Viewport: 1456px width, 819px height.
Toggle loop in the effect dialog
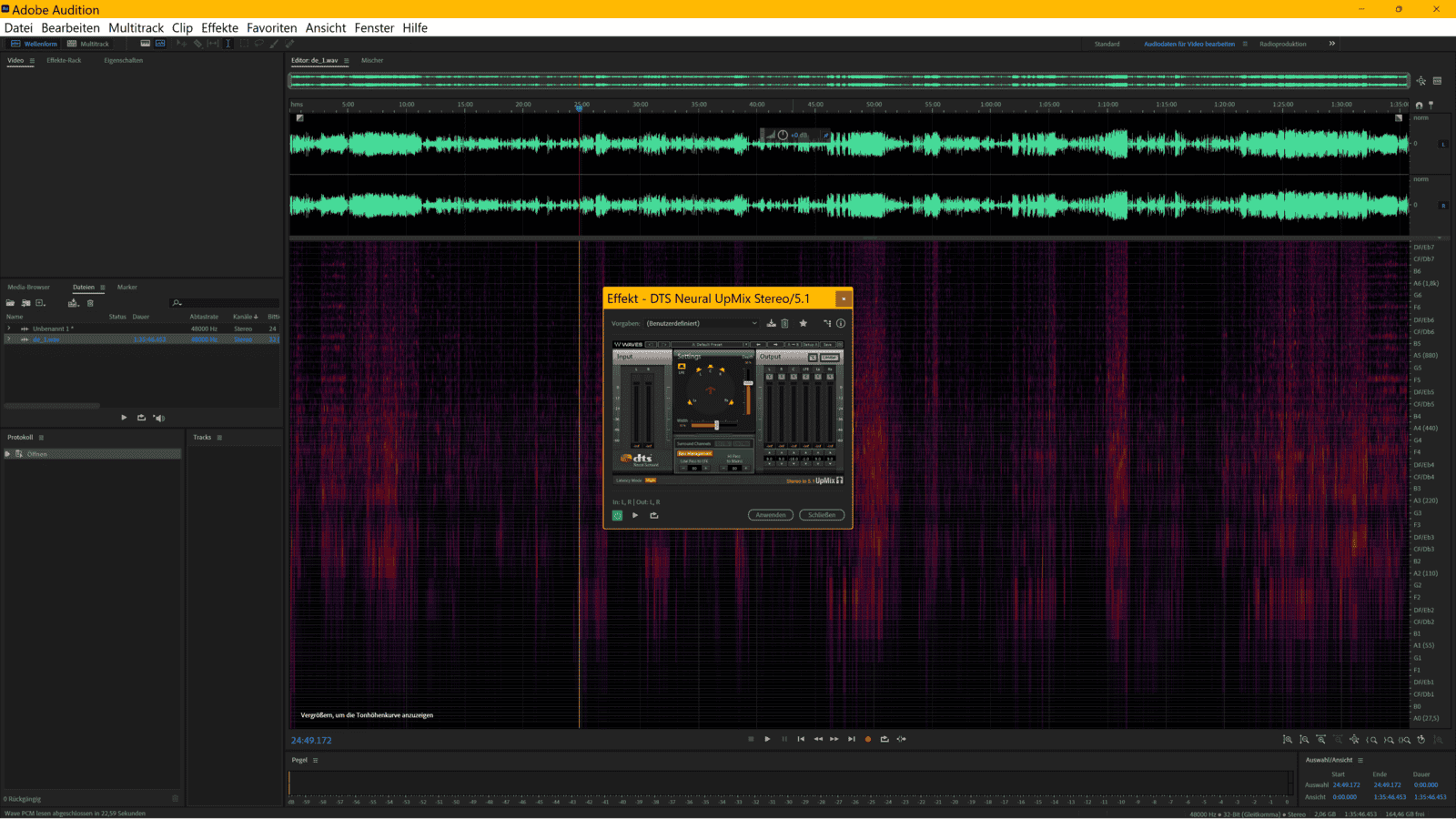653,515
